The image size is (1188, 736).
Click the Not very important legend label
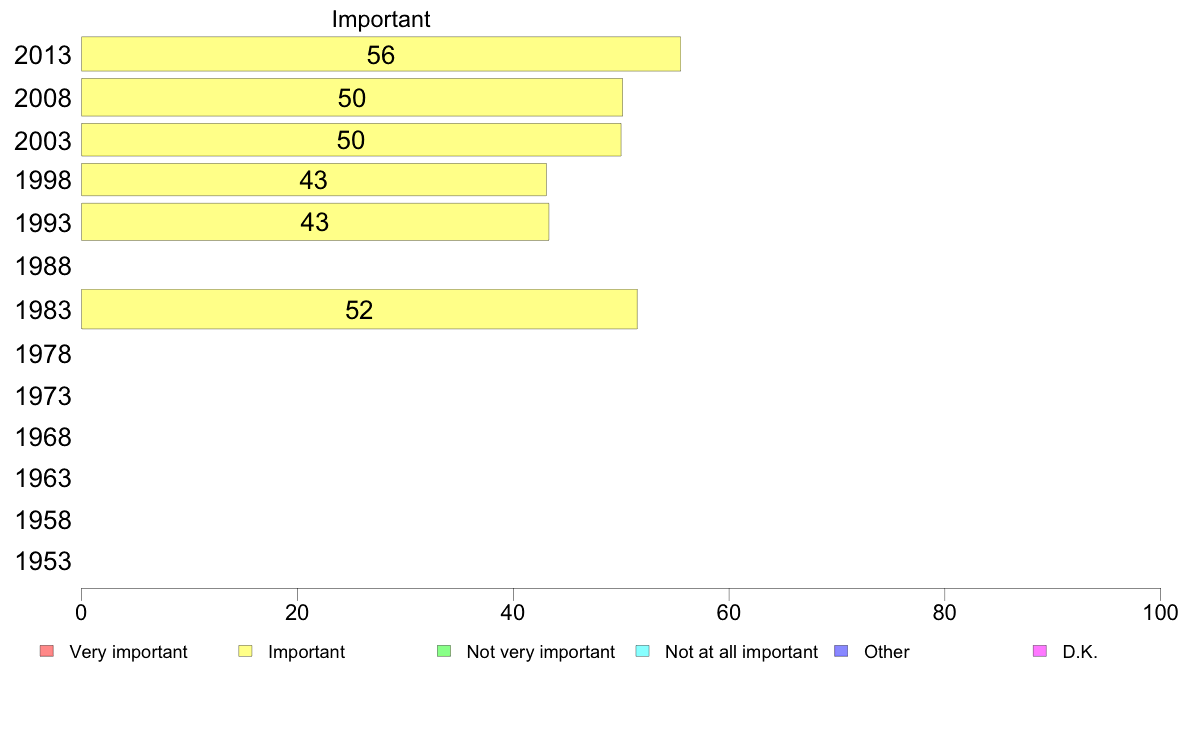coord(540,652)
